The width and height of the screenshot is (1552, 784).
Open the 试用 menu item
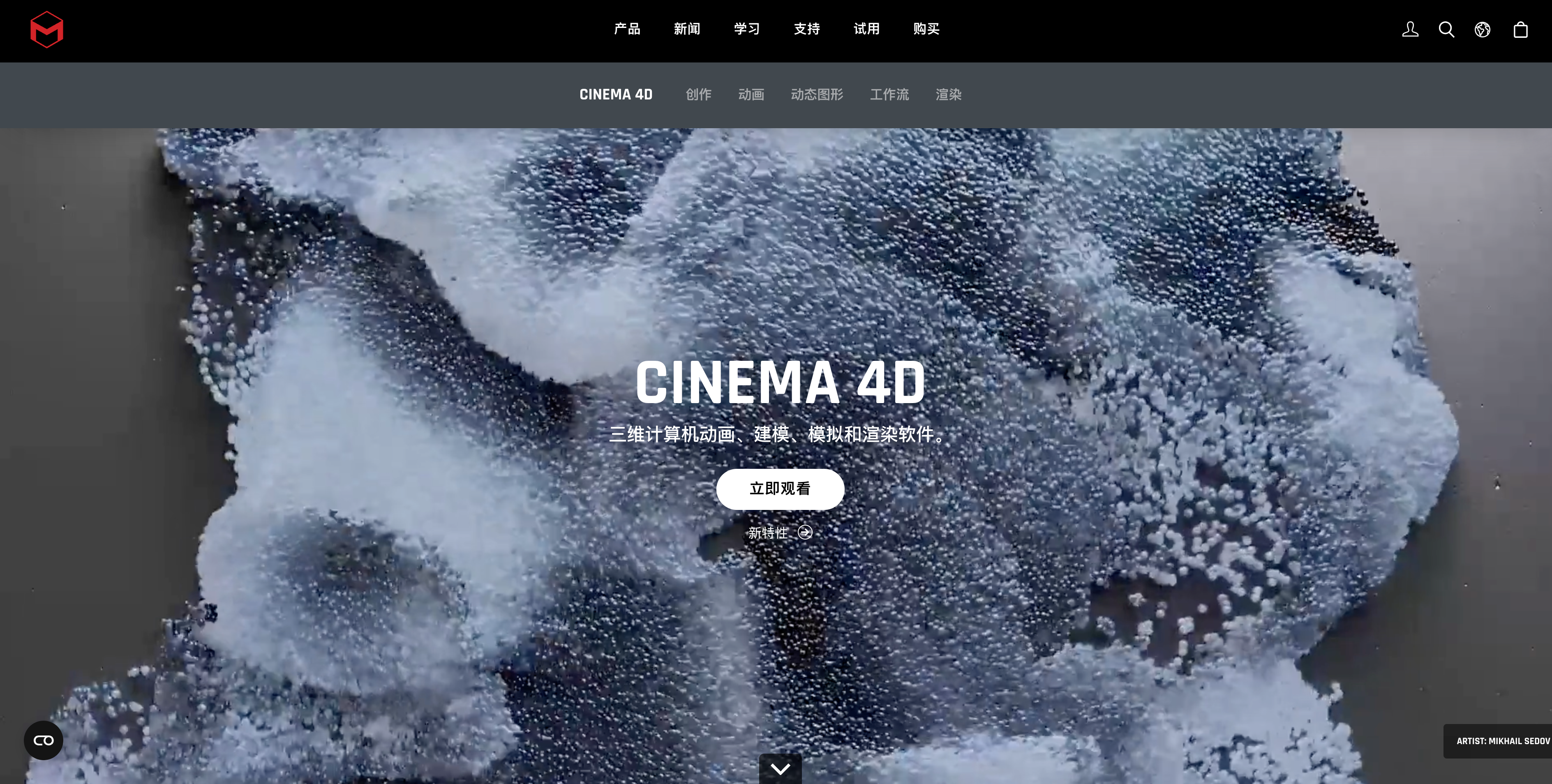click(x=866, y=29)
